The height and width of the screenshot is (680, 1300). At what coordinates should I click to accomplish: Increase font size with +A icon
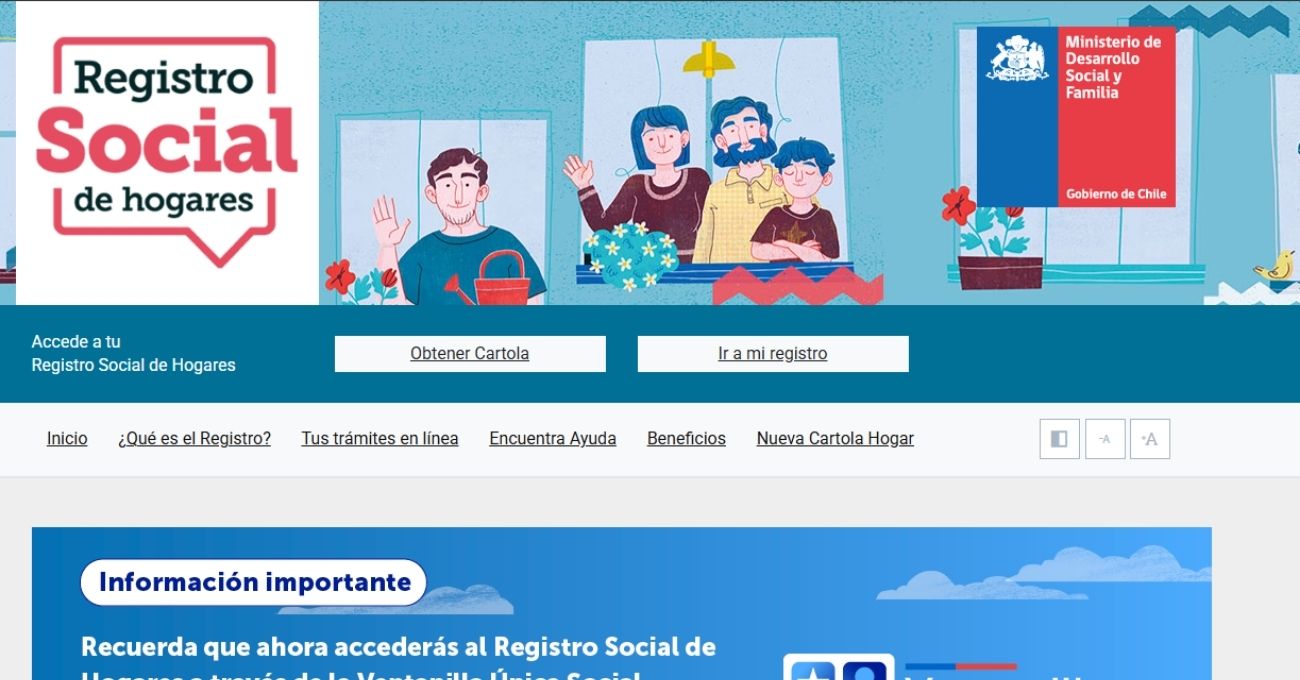1150,439
